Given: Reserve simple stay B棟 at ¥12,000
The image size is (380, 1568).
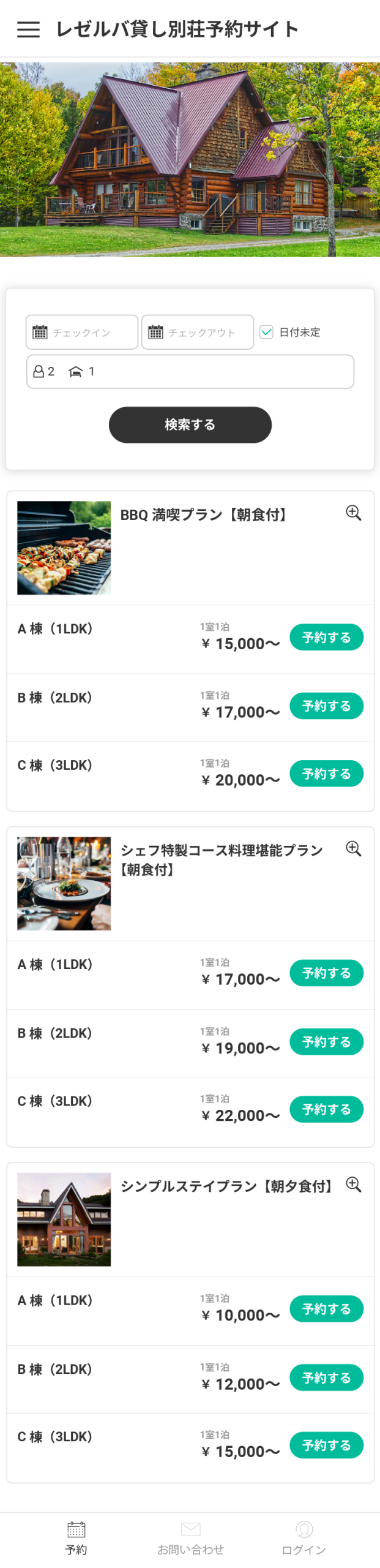Looking at the screenshot, I should [x=326, y=1378].
